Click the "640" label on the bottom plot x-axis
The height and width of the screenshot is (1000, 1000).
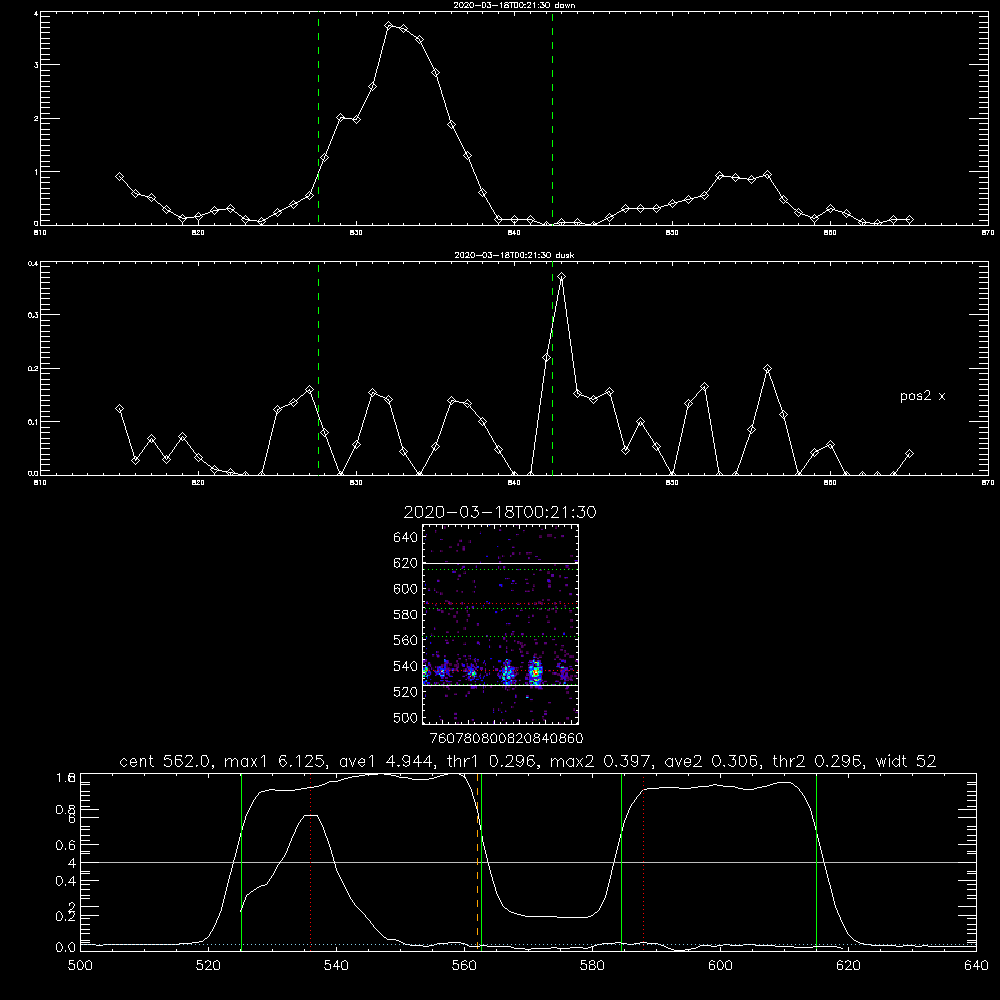pyautogui.click(x=976, y=966)
